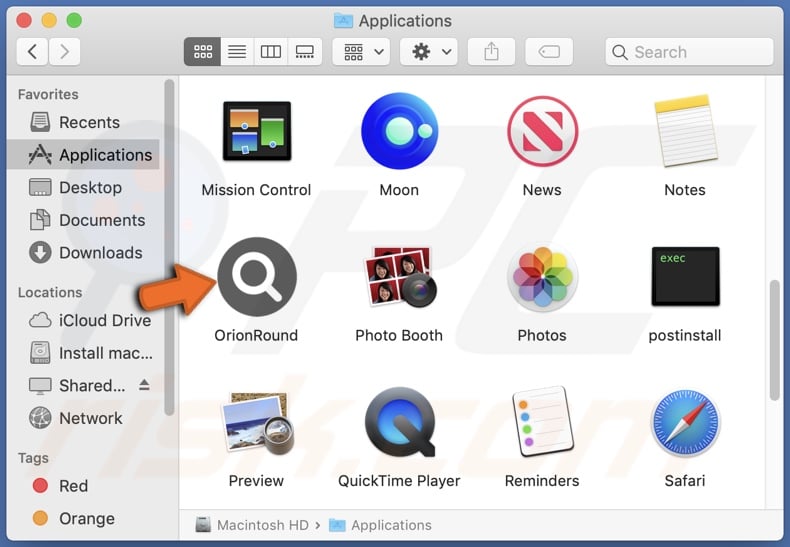Select the postinstall exec file icon

click(685, 276)
